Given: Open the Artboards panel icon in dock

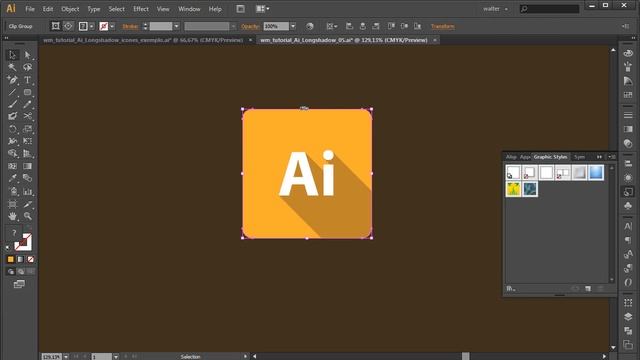Looking at the screenshot, I should pos(628,344).
